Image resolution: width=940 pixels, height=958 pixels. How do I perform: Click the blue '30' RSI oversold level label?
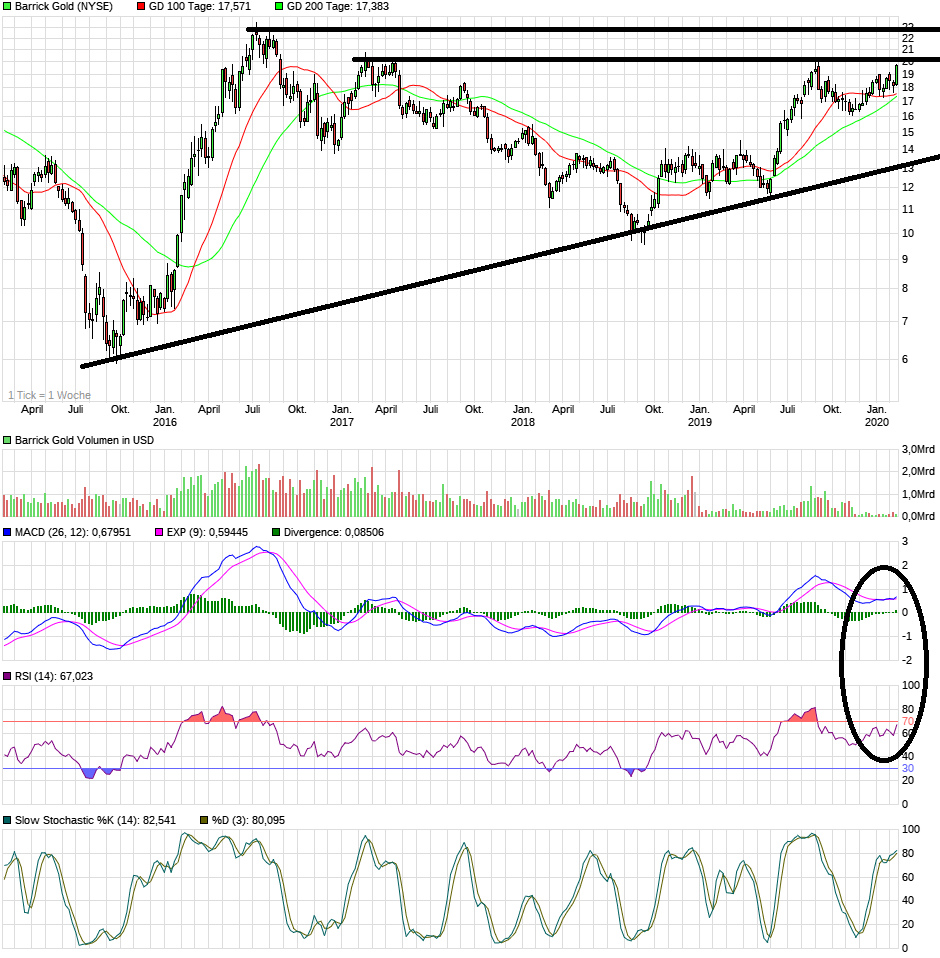coord(908,769)
